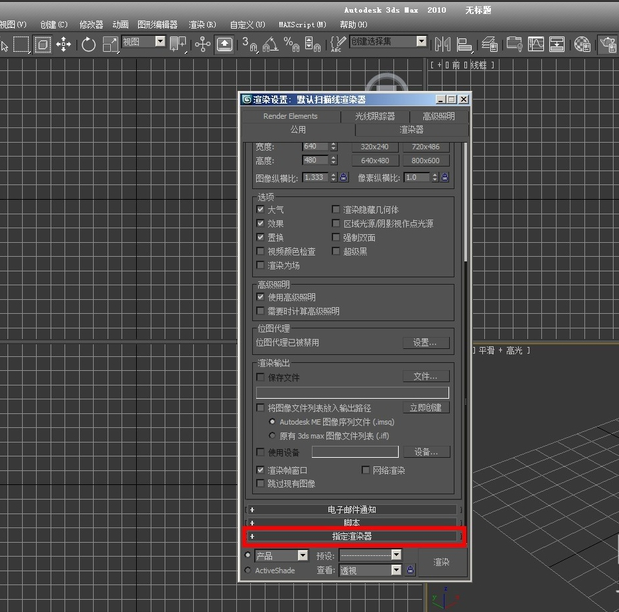Toggle the image aspect ratio lock icon
This screenshot has height=612, width=619.
[343, 177]
